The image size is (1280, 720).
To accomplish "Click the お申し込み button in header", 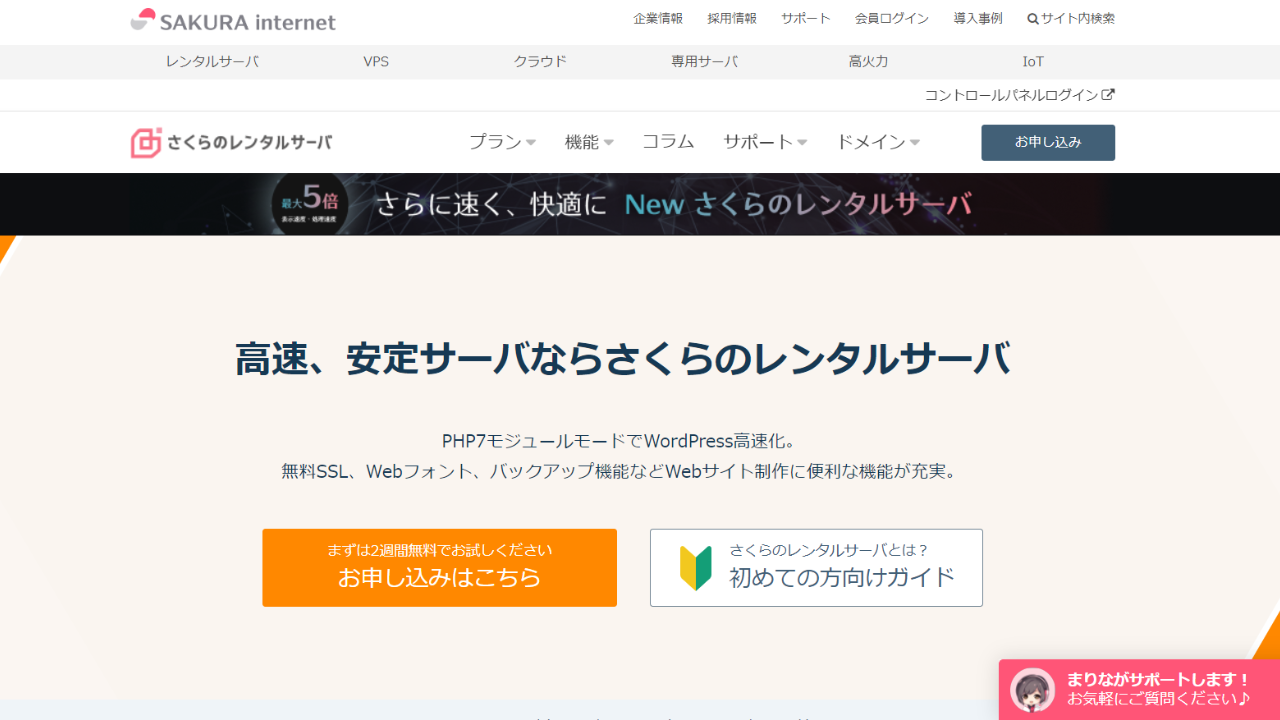I will (1048, 143).
